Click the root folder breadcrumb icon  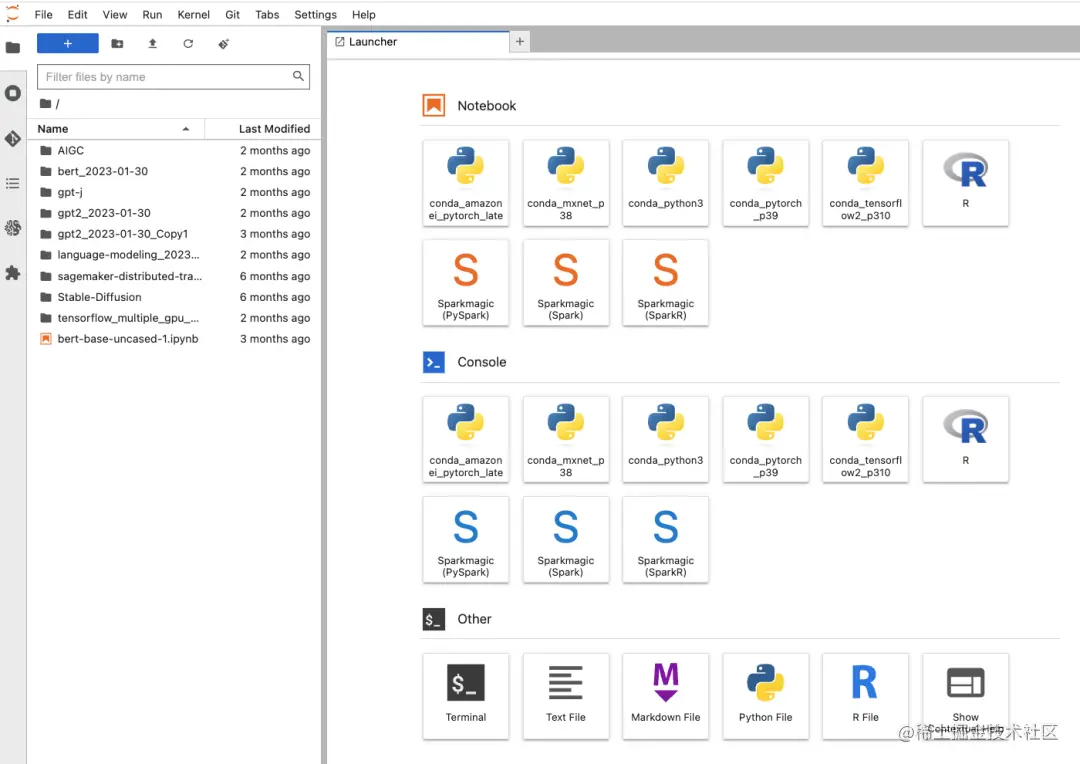coord(45,104)
